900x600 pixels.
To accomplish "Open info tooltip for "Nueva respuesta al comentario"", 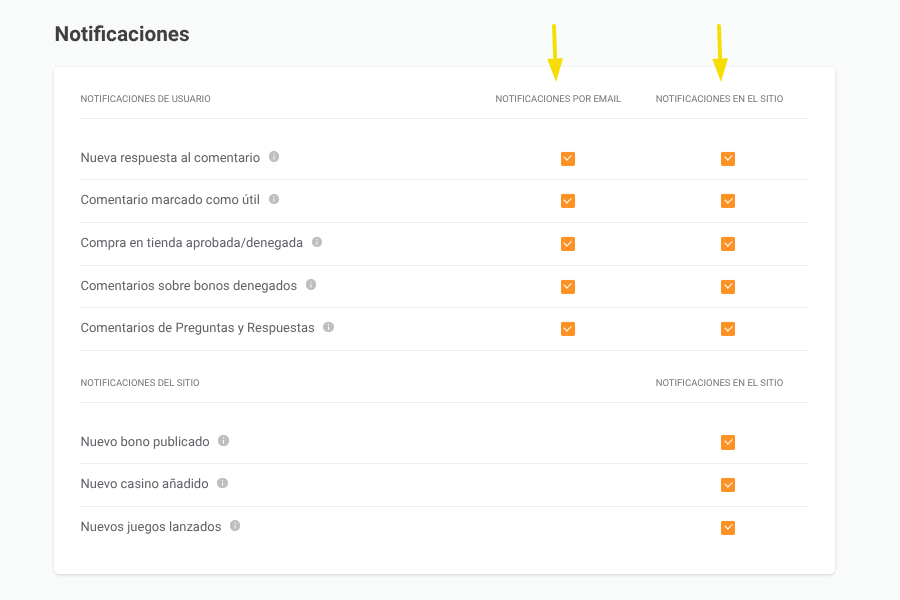I will click(274, 157).
